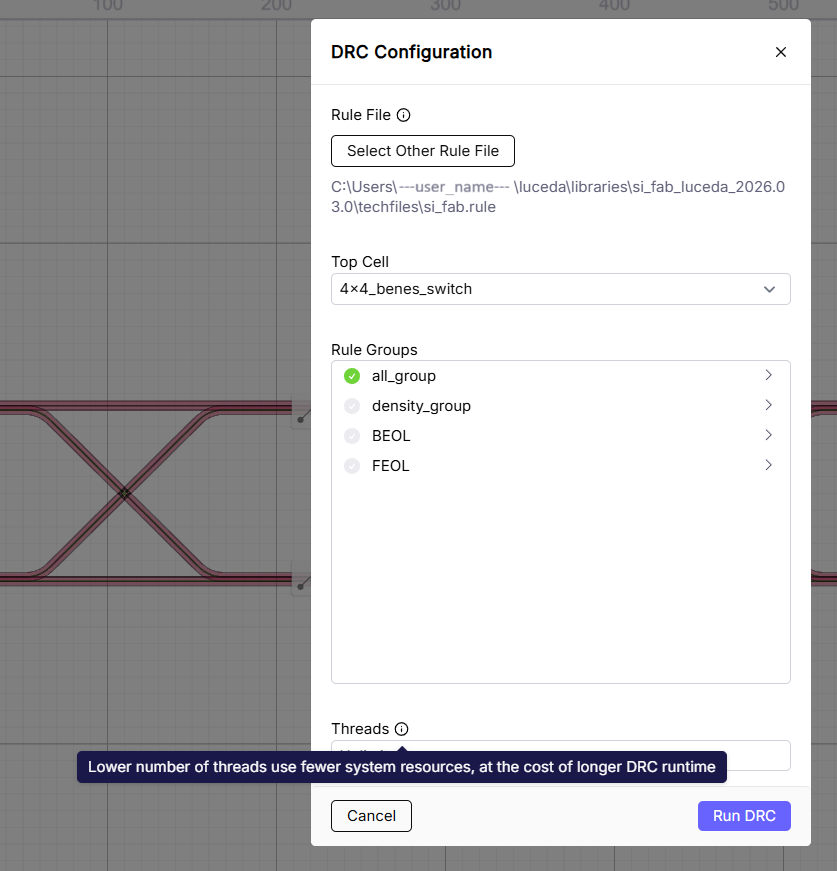The image size is (837, 871).
Task: Select the lower port marker beside the dialog
Action: point(301,586)
